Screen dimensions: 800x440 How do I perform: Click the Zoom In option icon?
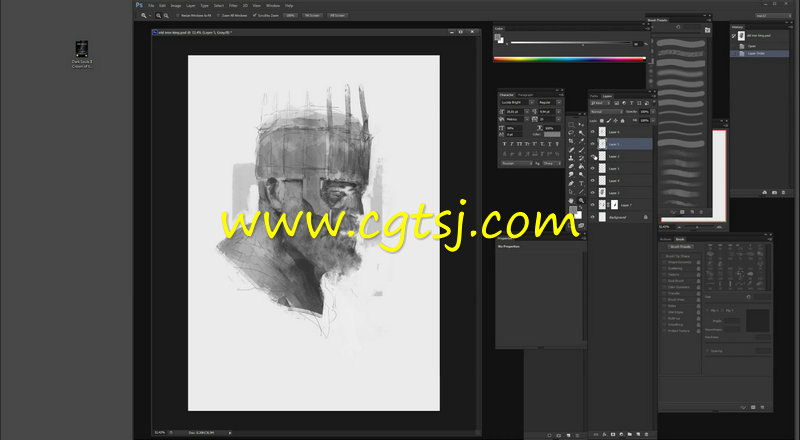point(158,15)
